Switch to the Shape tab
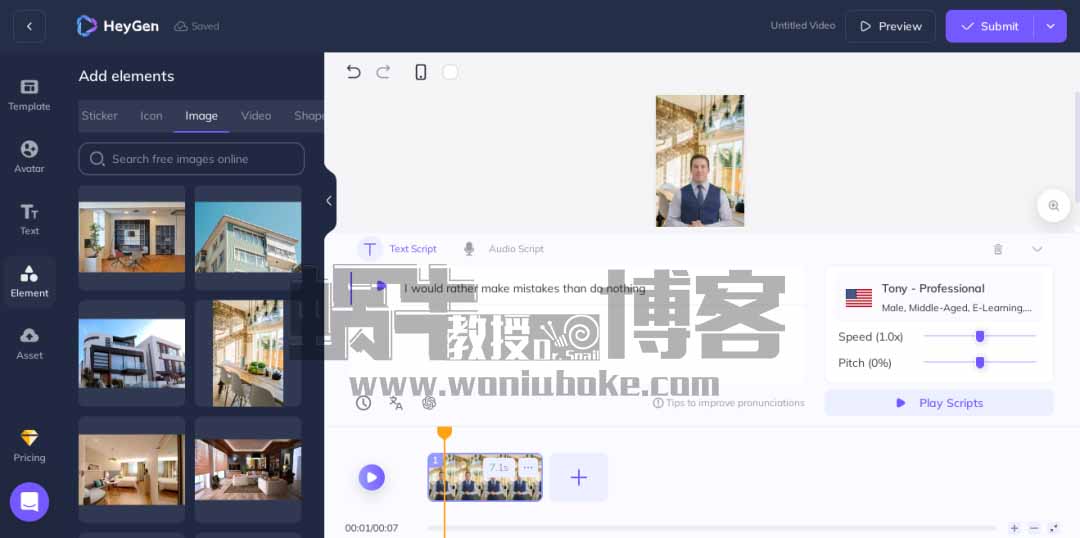This screenshot has width=1080, height=538. (x=308, y=116)
